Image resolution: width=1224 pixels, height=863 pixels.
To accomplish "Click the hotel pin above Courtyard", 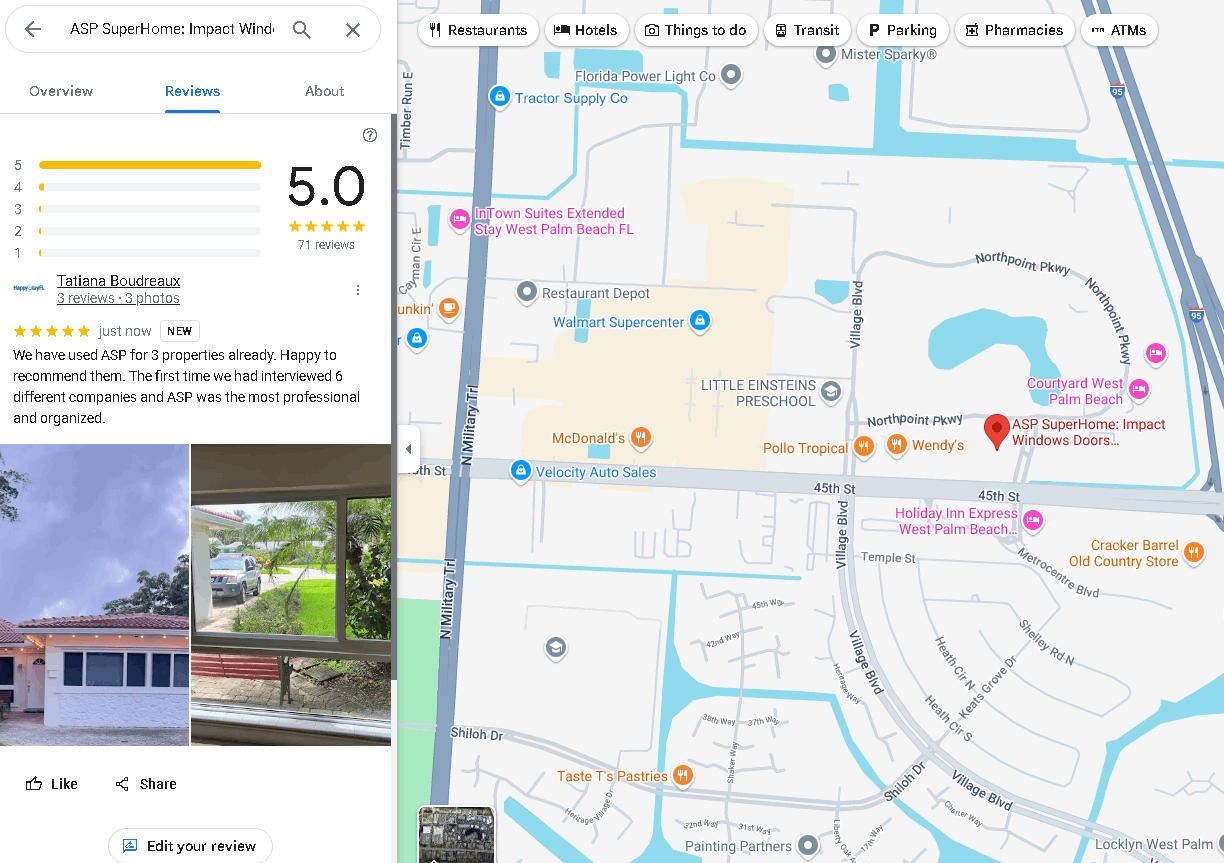I will [x=1155, y=352].
